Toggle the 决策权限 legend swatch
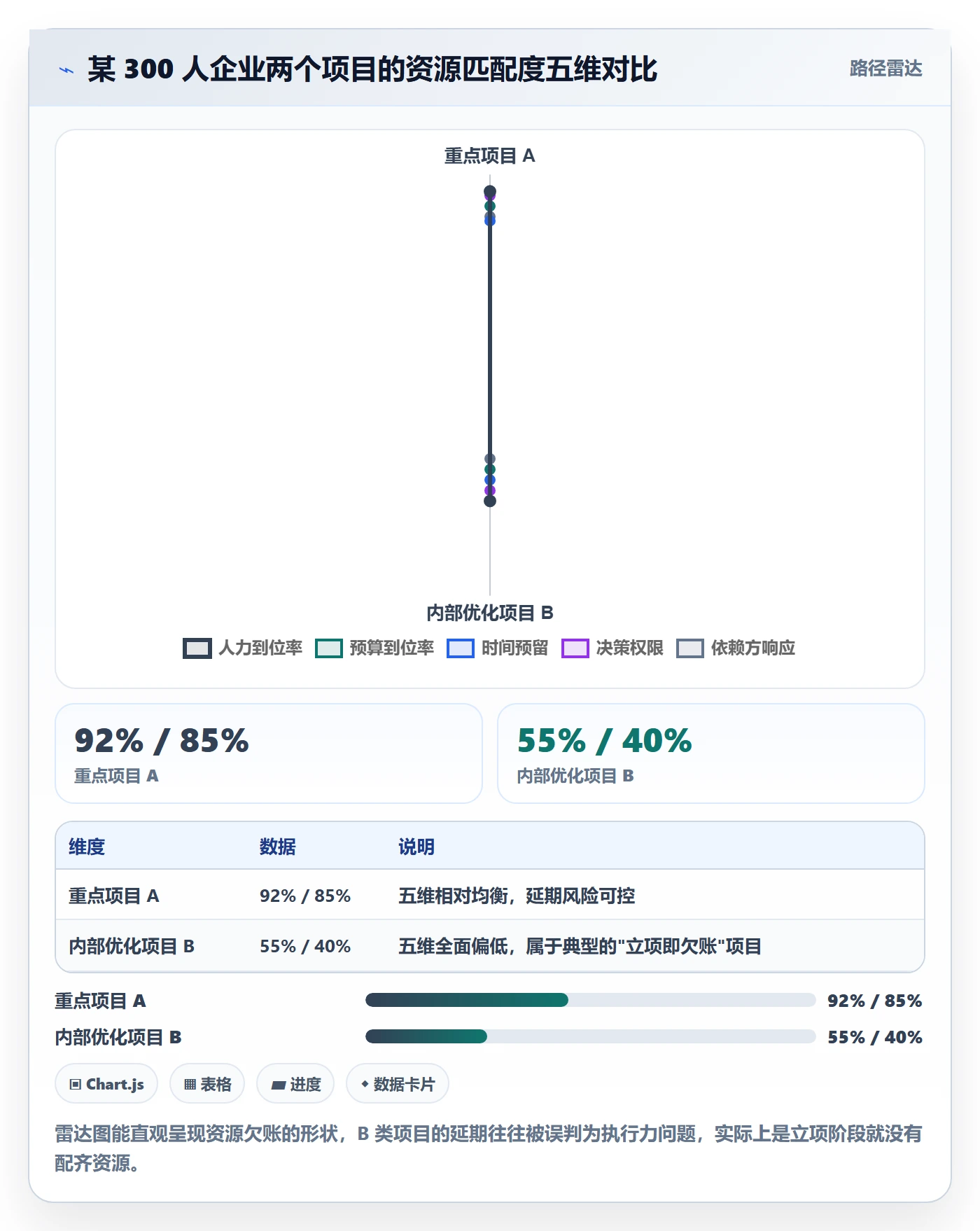The height and width of the screenshot is (1231, 980). point(575,648)
